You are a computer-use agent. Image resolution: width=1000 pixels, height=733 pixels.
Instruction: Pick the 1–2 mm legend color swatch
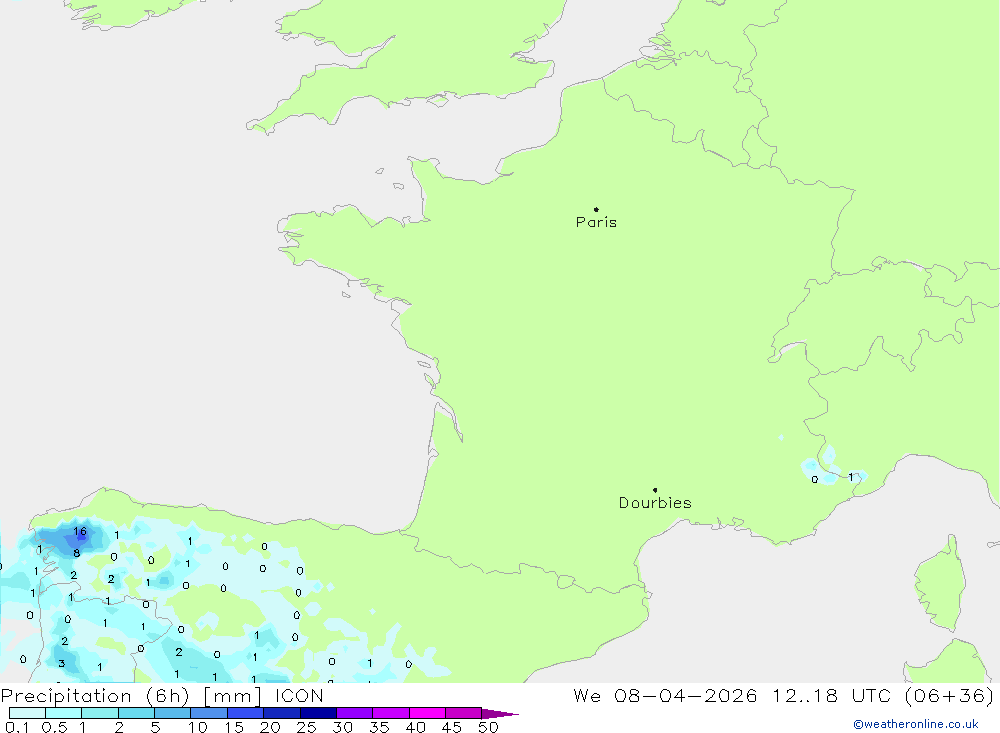click(100, 713)
